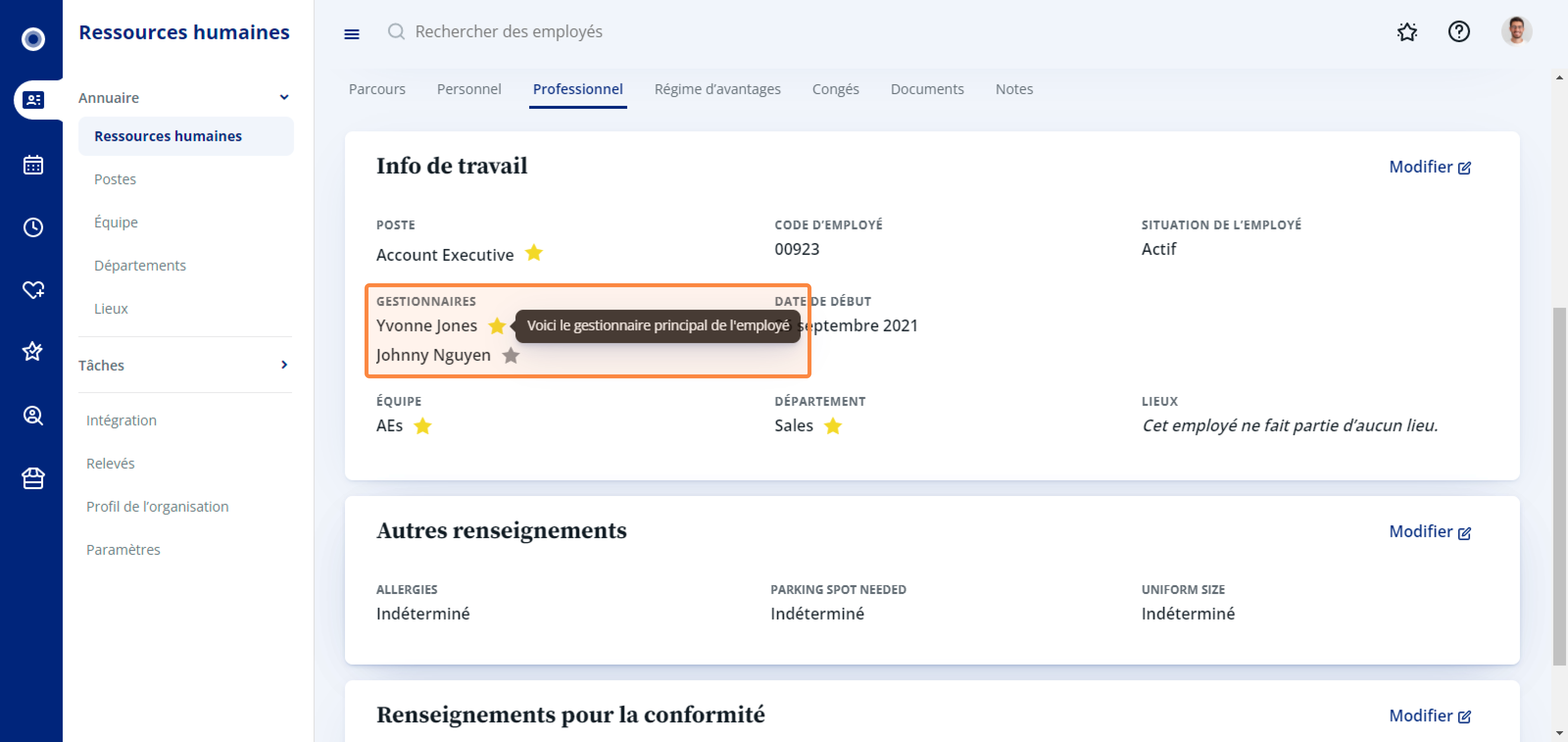Click Modifier for Renseignements pour la conformité

[x=1430, y=716]
